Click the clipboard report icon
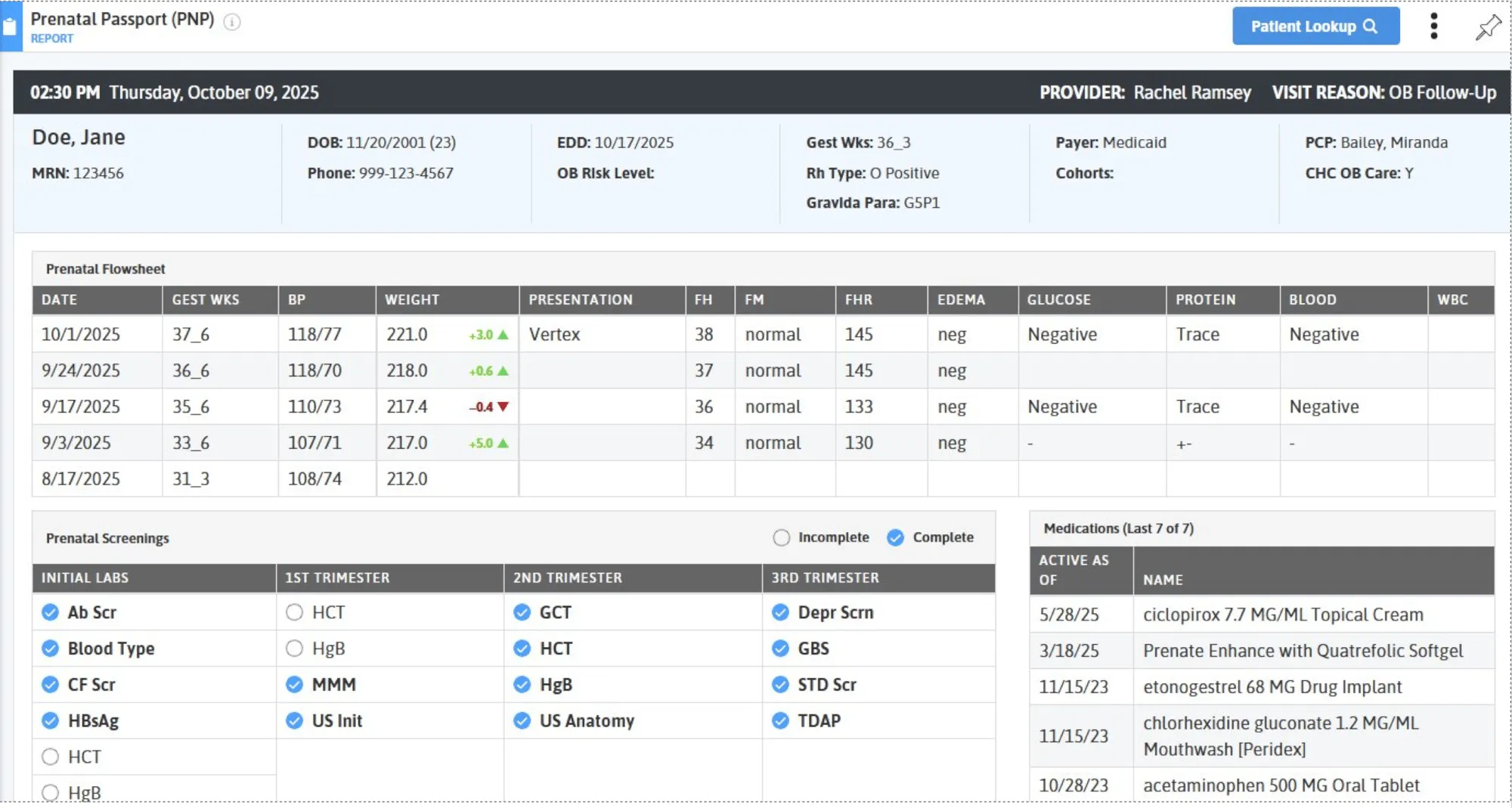1512x808 pixels. click(11, 27)
